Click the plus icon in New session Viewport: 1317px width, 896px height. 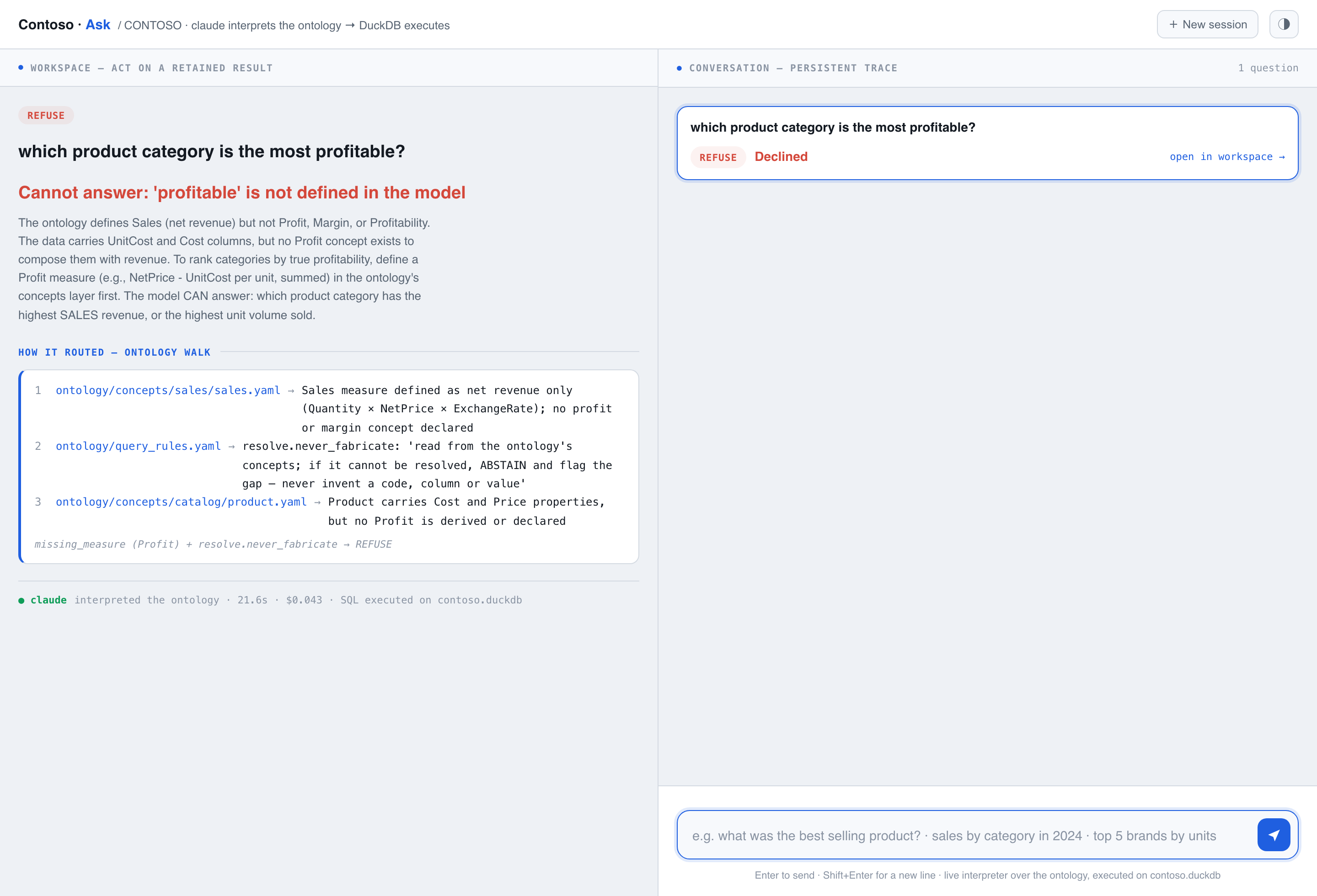click(x=1173, y=24)
